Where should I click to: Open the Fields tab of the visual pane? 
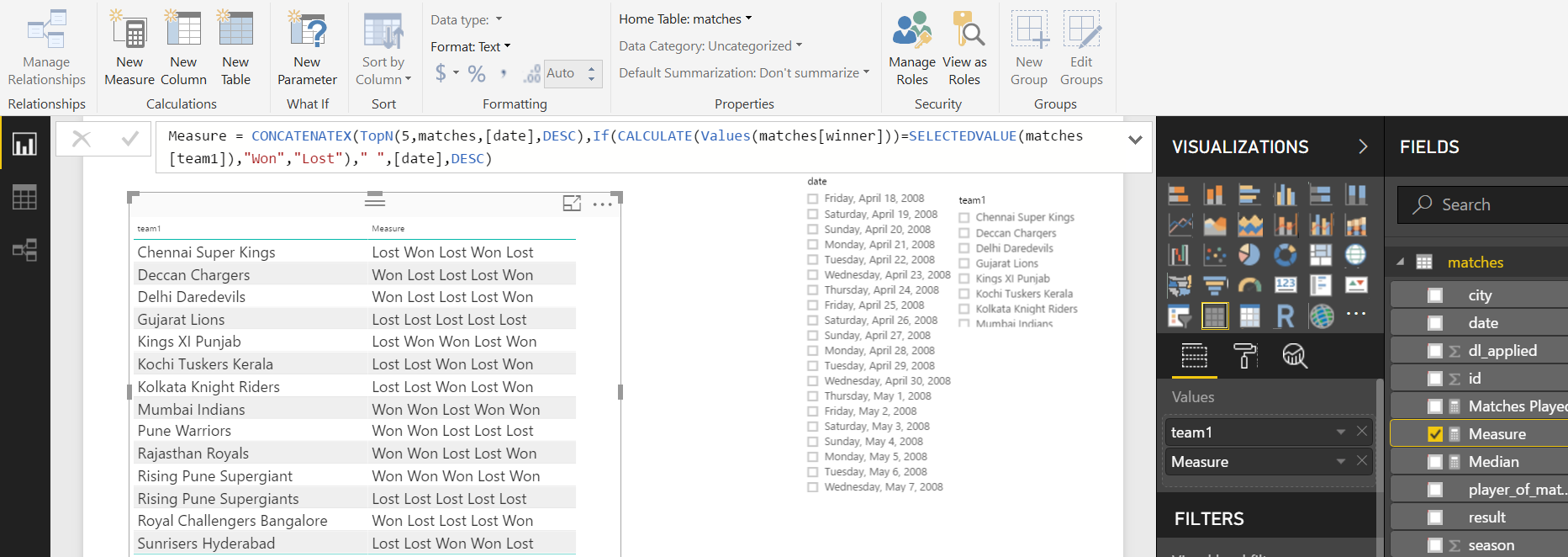(1194, 356)
